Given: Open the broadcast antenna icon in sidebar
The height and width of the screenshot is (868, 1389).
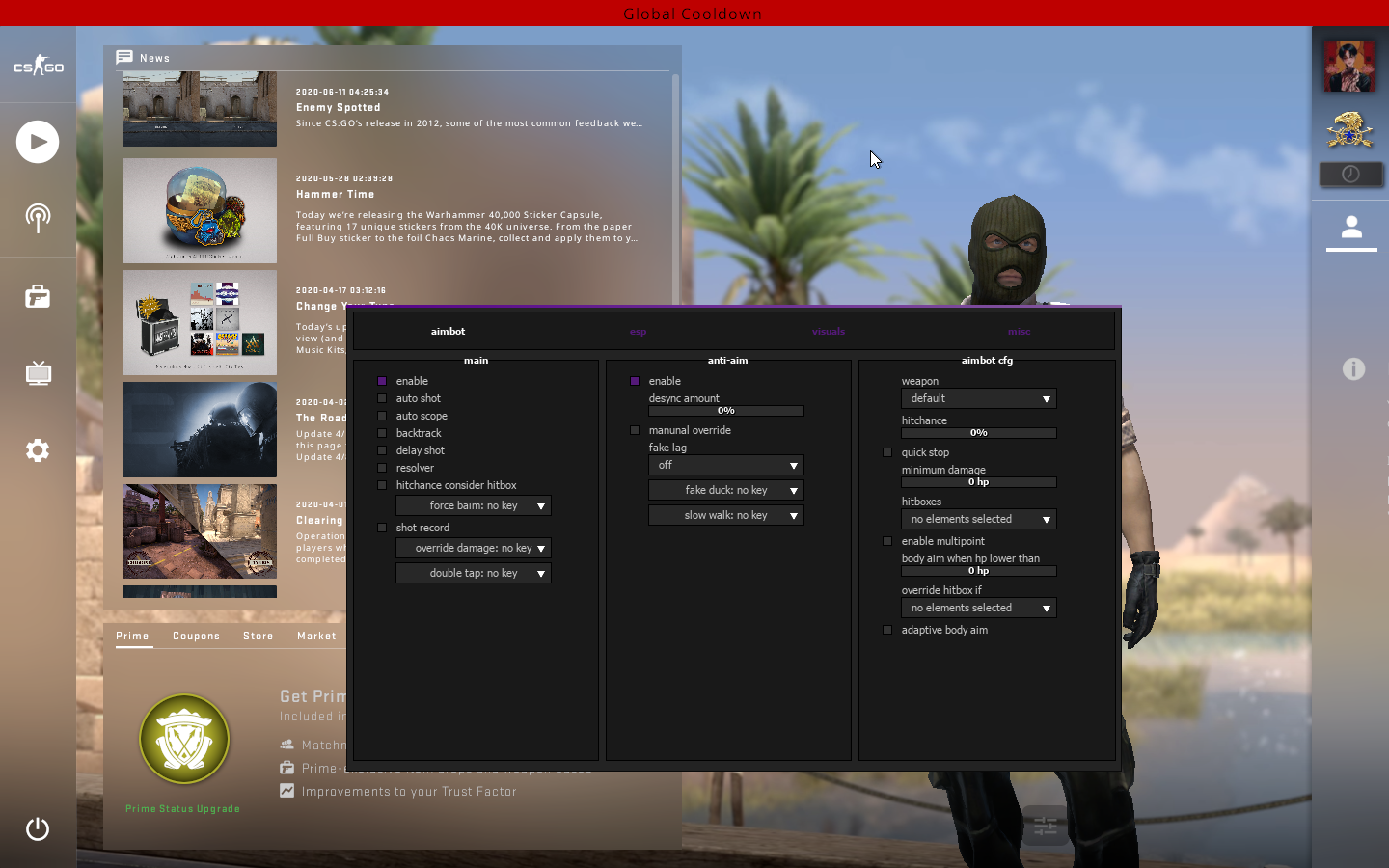Looking at the screenshot, I should click(38, 218).
